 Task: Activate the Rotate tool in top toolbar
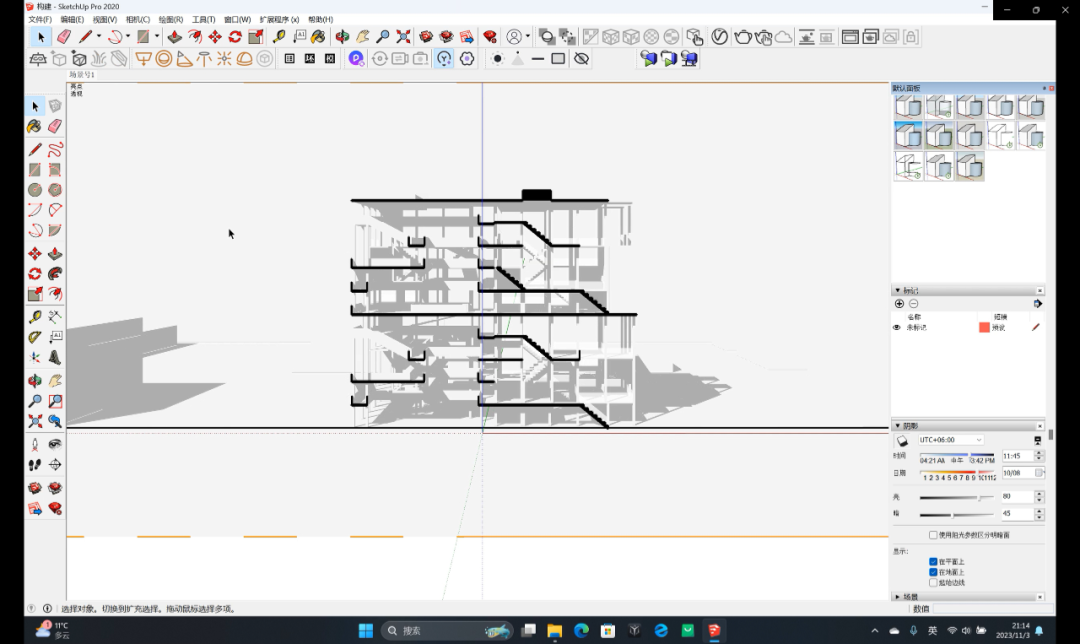point(235,37)
